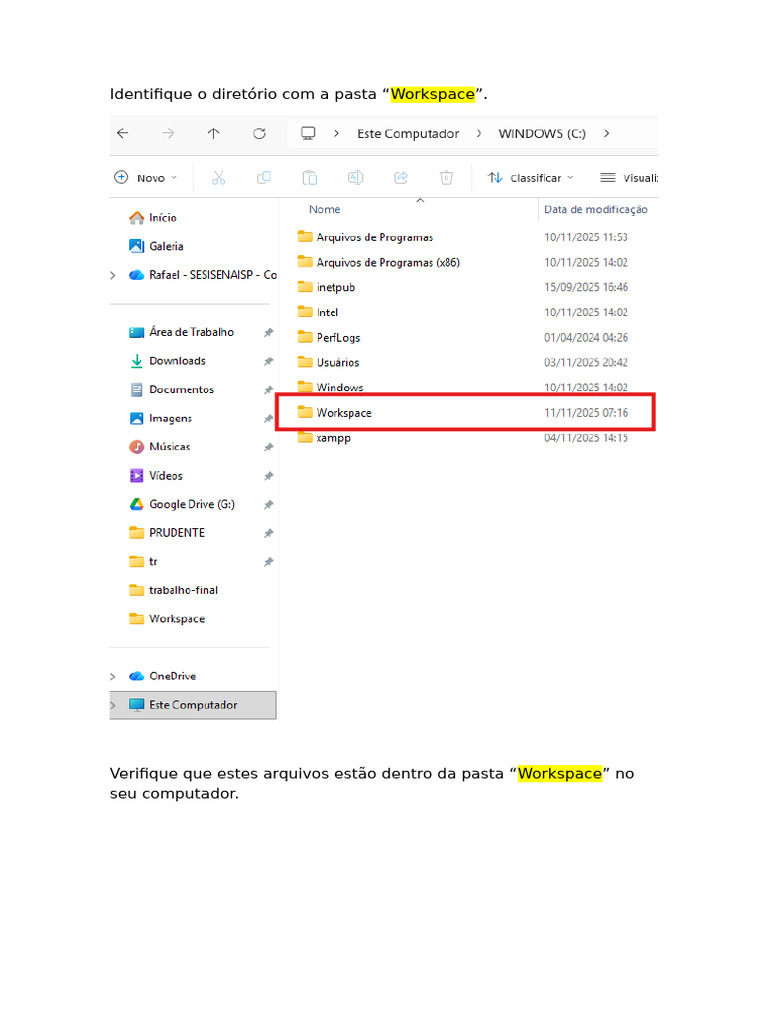Click the Share icon in toolbar
The image size is (768, 1024).
click(401, 178)
